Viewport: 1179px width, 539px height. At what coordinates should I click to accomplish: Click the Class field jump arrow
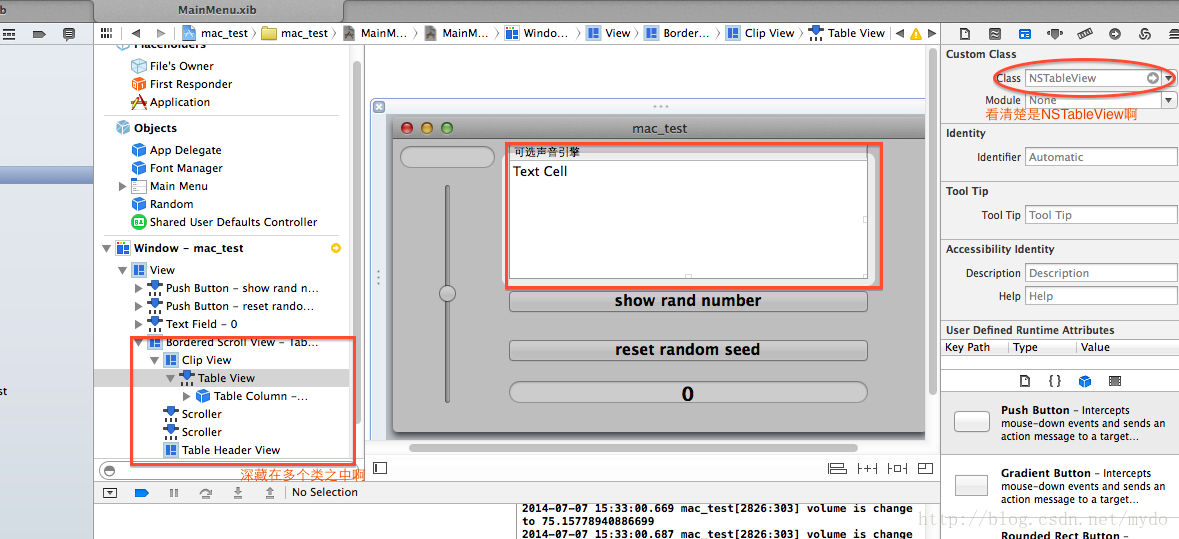point(1153,78)
